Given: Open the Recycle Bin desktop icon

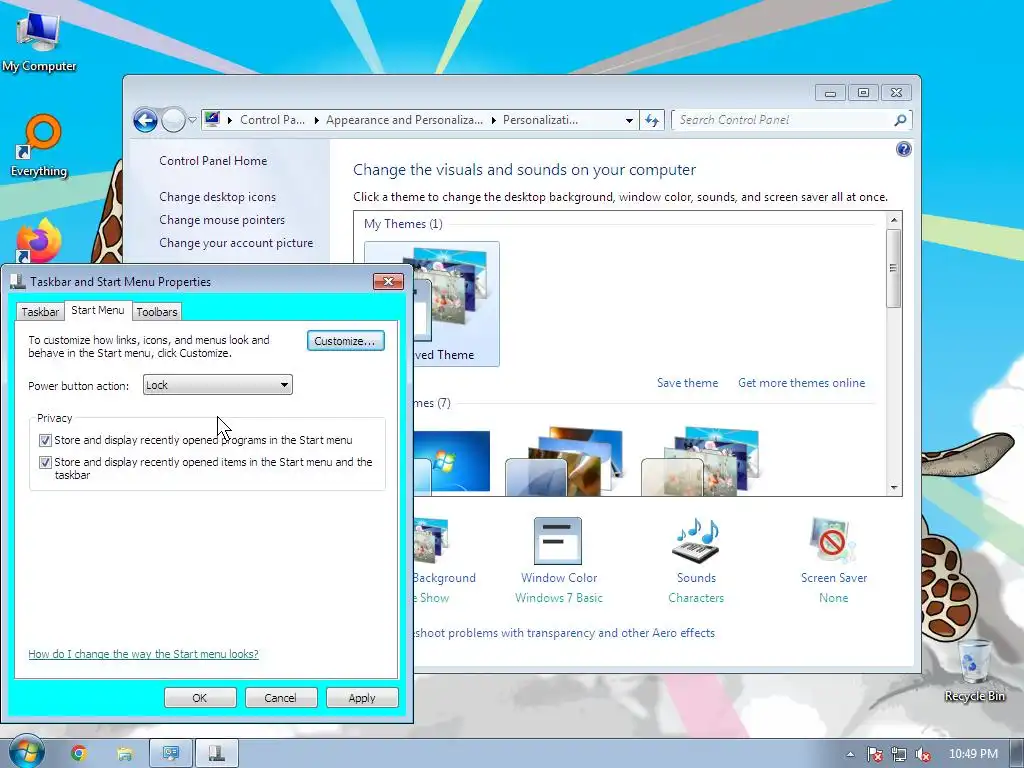Looking at the screenshot, I should 974,670.
